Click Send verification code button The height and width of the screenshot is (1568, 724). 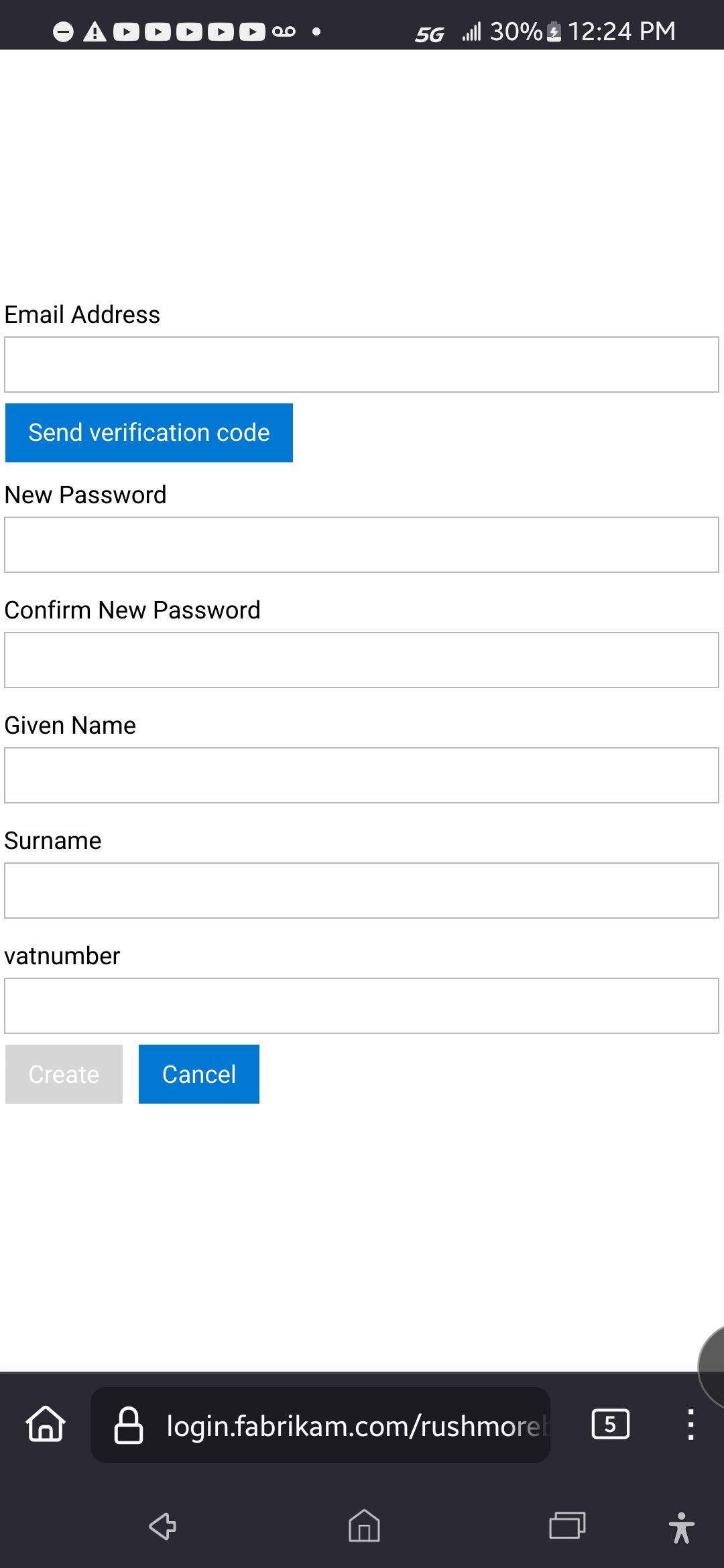tap(149, 433)
